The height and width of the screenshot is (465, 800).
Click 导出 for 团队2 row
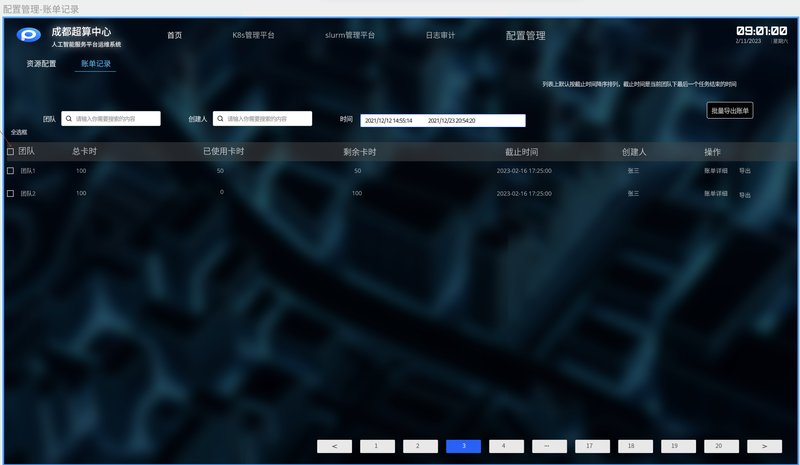click(745, 195)
